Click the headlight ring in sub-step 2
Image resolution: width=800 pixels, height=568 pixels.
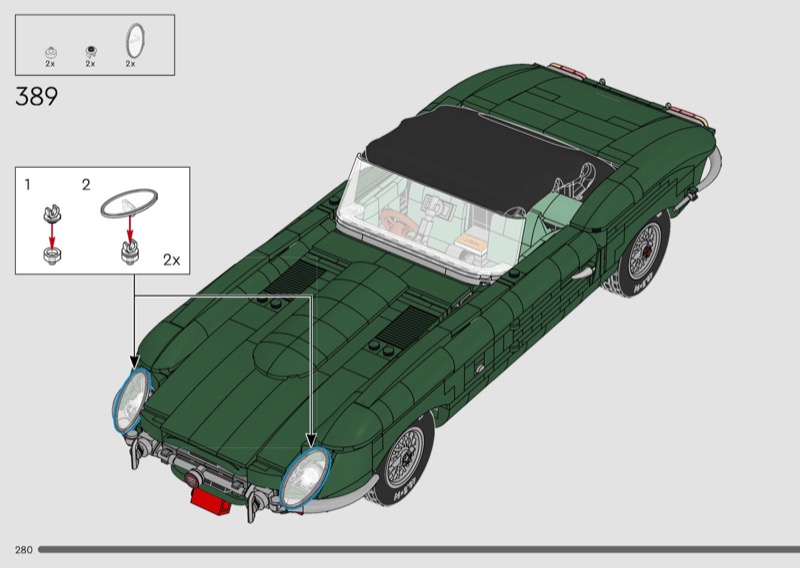click(x=129, y=203)
